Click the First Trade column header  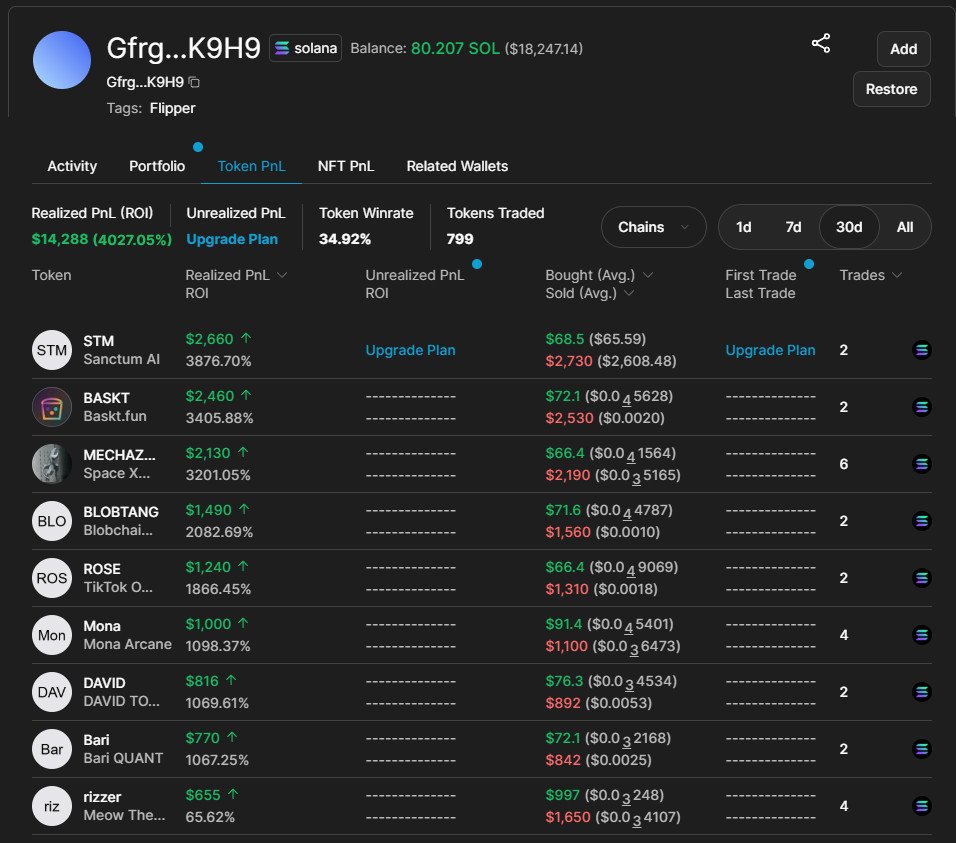pyautogui.click(x=760, y=275)
